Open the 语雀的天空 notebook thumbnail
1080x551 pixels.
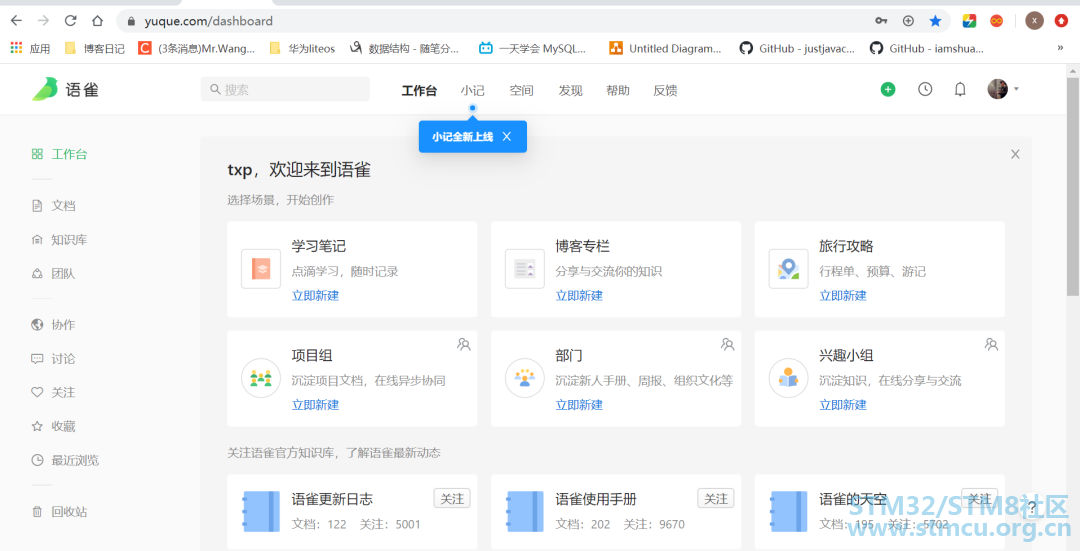[x=789, y=512]
